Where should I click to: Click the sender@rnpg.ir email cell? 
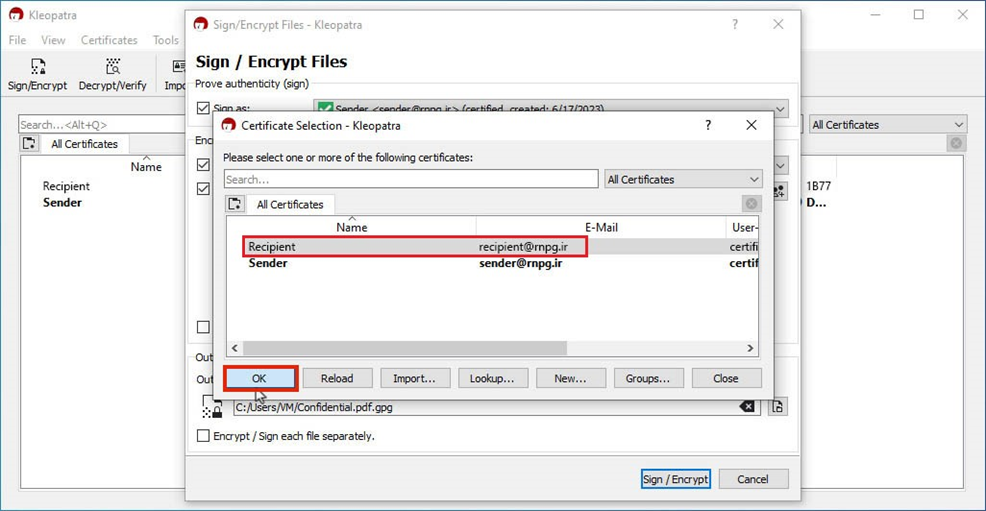tap(521, 263)
